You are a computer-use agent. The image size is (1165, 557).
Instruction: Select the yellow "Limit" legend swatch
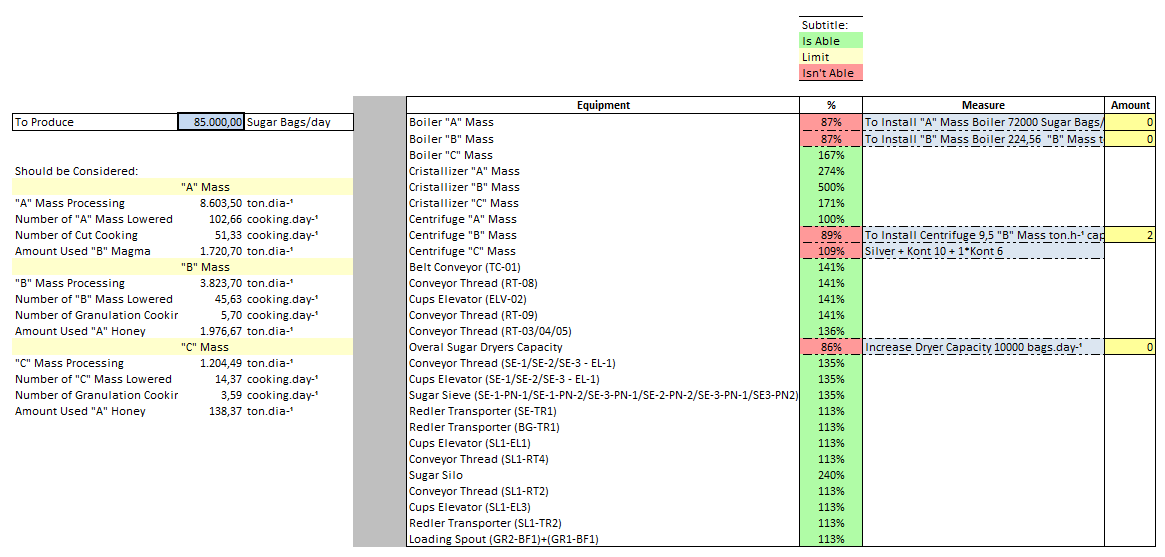click(x=830, y=57)
